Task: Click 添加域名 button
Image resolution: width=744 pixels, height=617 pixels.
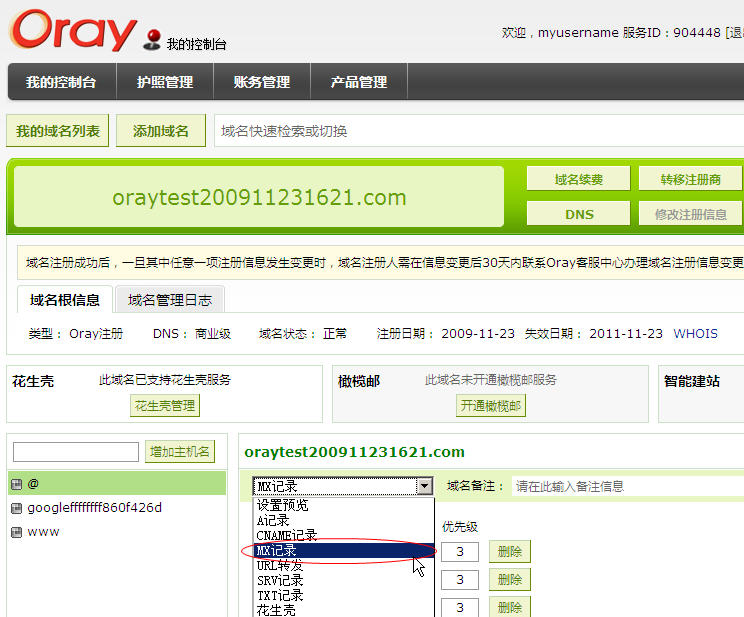Action: (x=161, y=131)
